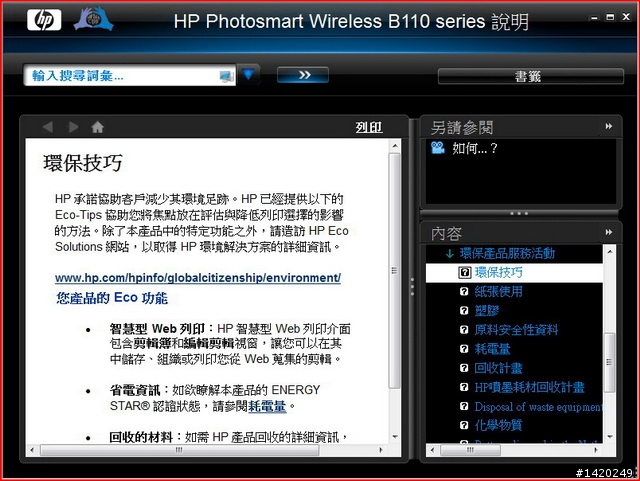Click the contents tree scroll down arrow
640x481 pixels.
609,437
